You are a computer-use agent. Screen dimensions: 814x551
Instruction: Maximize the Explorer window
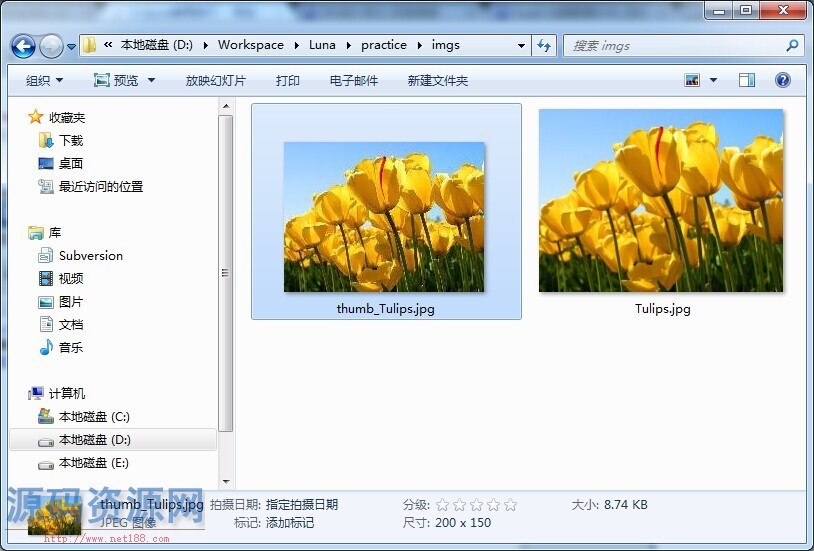click(x=745, y=10)
